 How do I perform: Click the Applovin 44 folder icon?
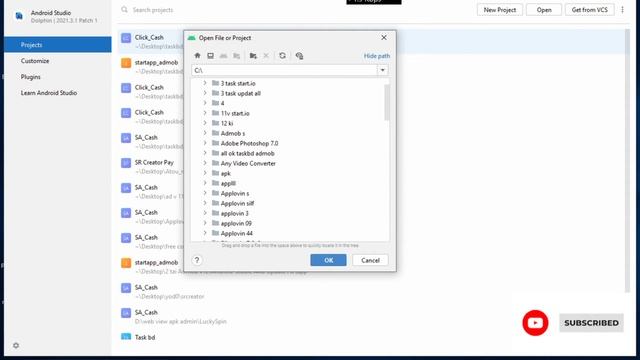click(x=216, y=233)
